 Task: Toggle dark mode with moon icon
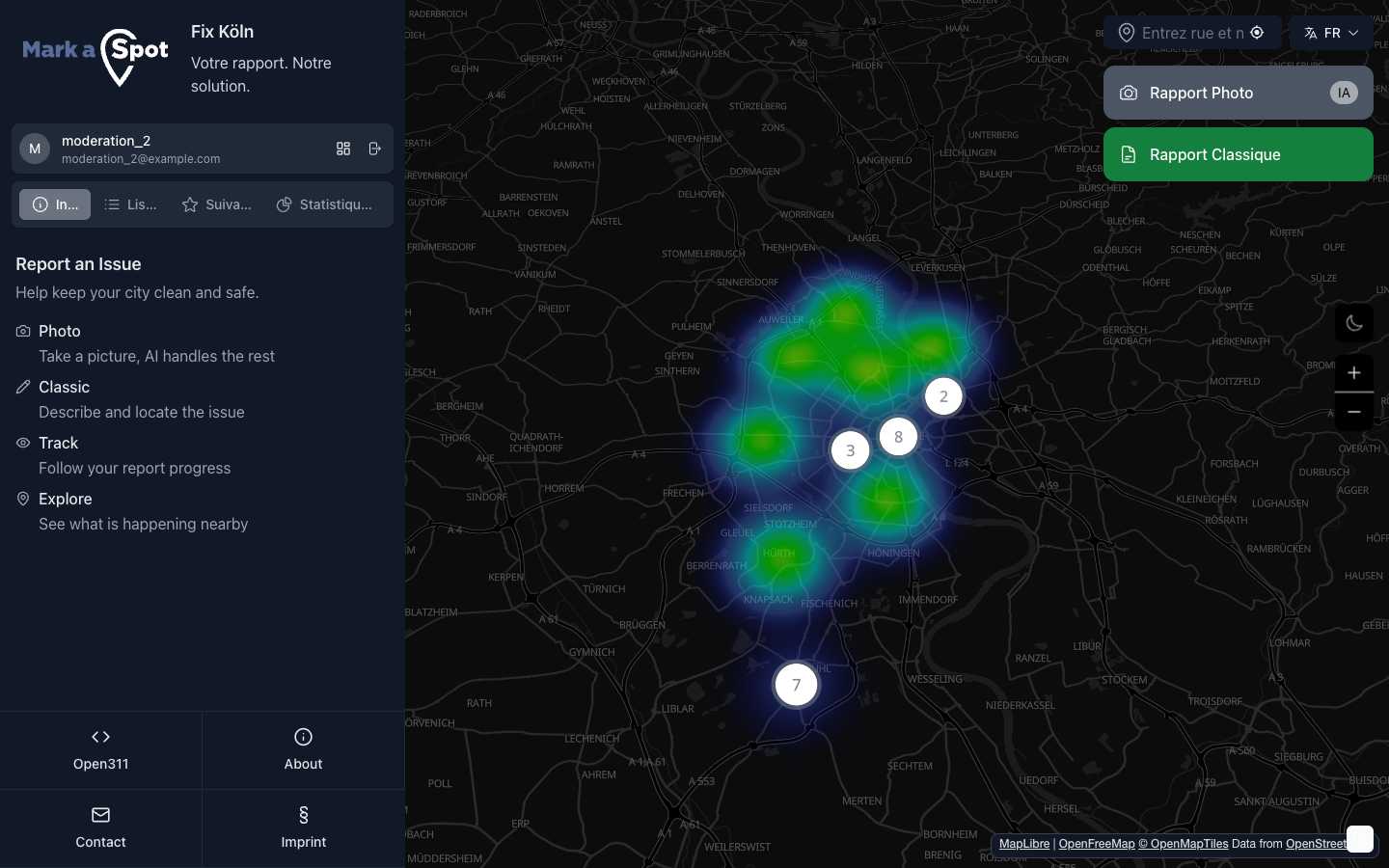point(1353,323)
